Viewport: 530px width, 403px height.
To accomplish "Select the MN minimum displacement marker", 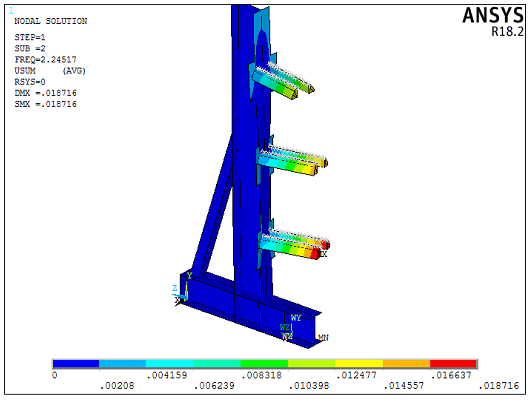I will pos(323,337).
